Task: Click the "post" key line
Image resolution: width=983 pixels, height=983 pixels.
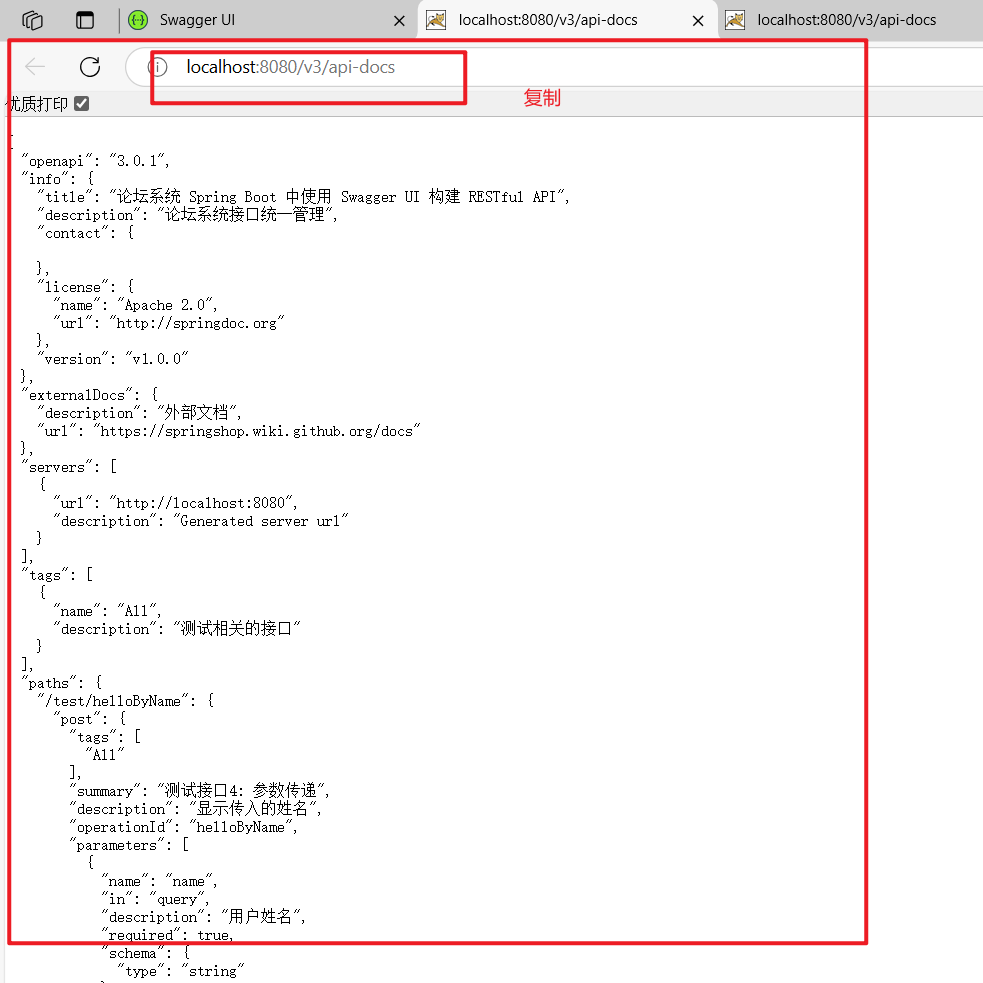Action: click(x=90, y=718)
